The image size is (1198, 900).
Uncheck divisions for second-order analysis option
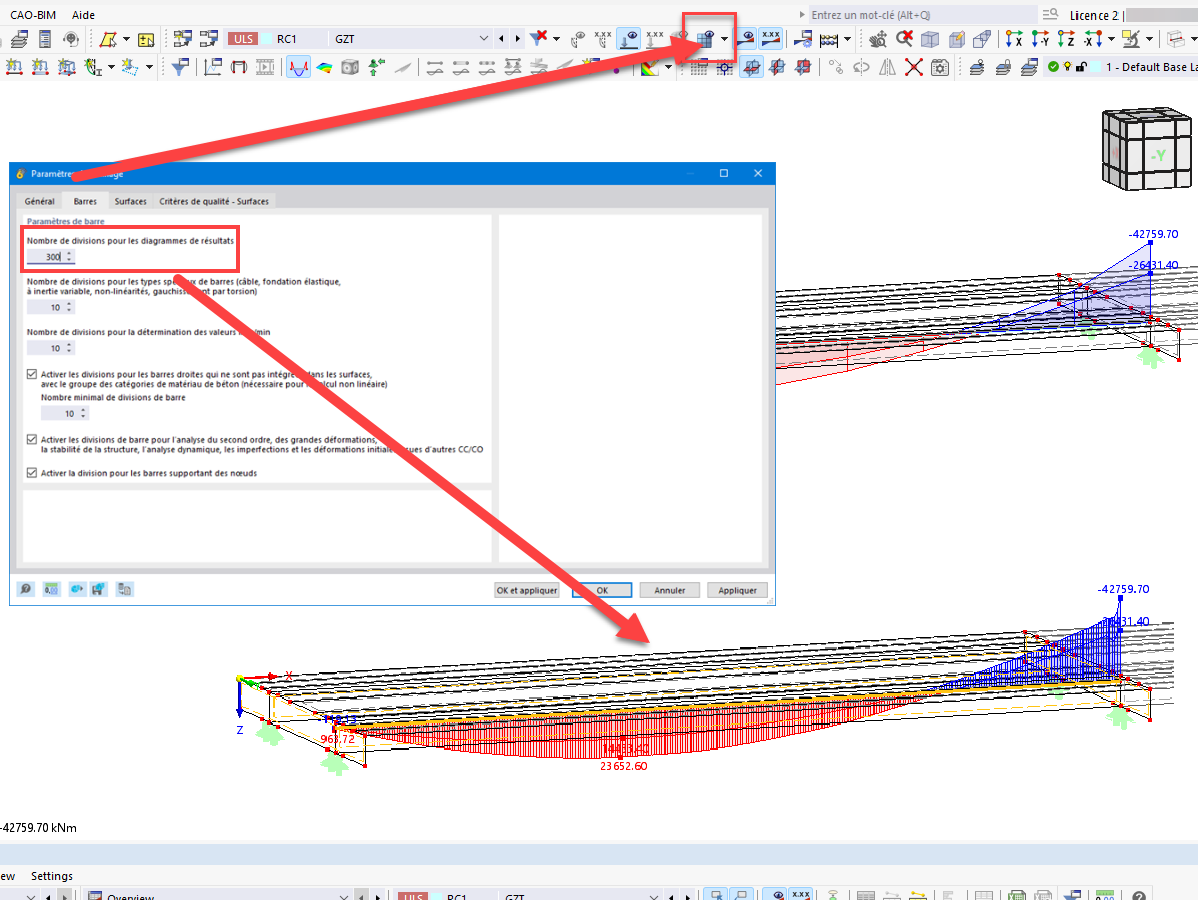pyautogui.click(x=31, y=439)
